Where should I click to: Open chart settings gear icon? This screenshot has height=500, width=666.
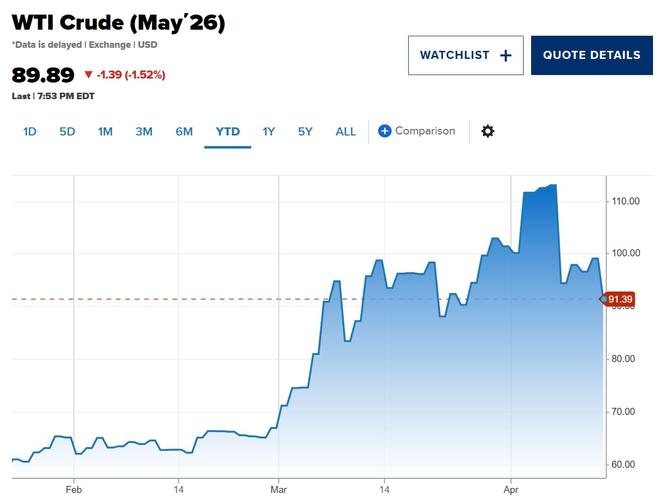click(488, 131)
